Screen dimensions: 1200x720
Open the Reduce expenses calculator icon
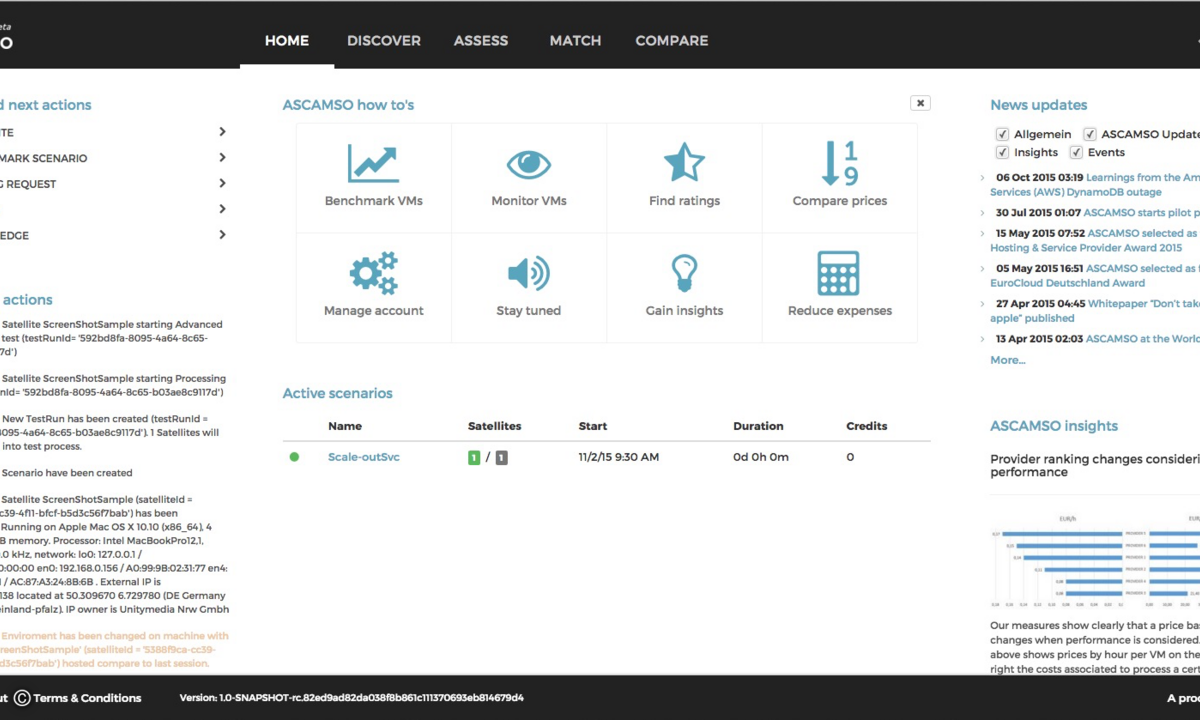[838, 273]
